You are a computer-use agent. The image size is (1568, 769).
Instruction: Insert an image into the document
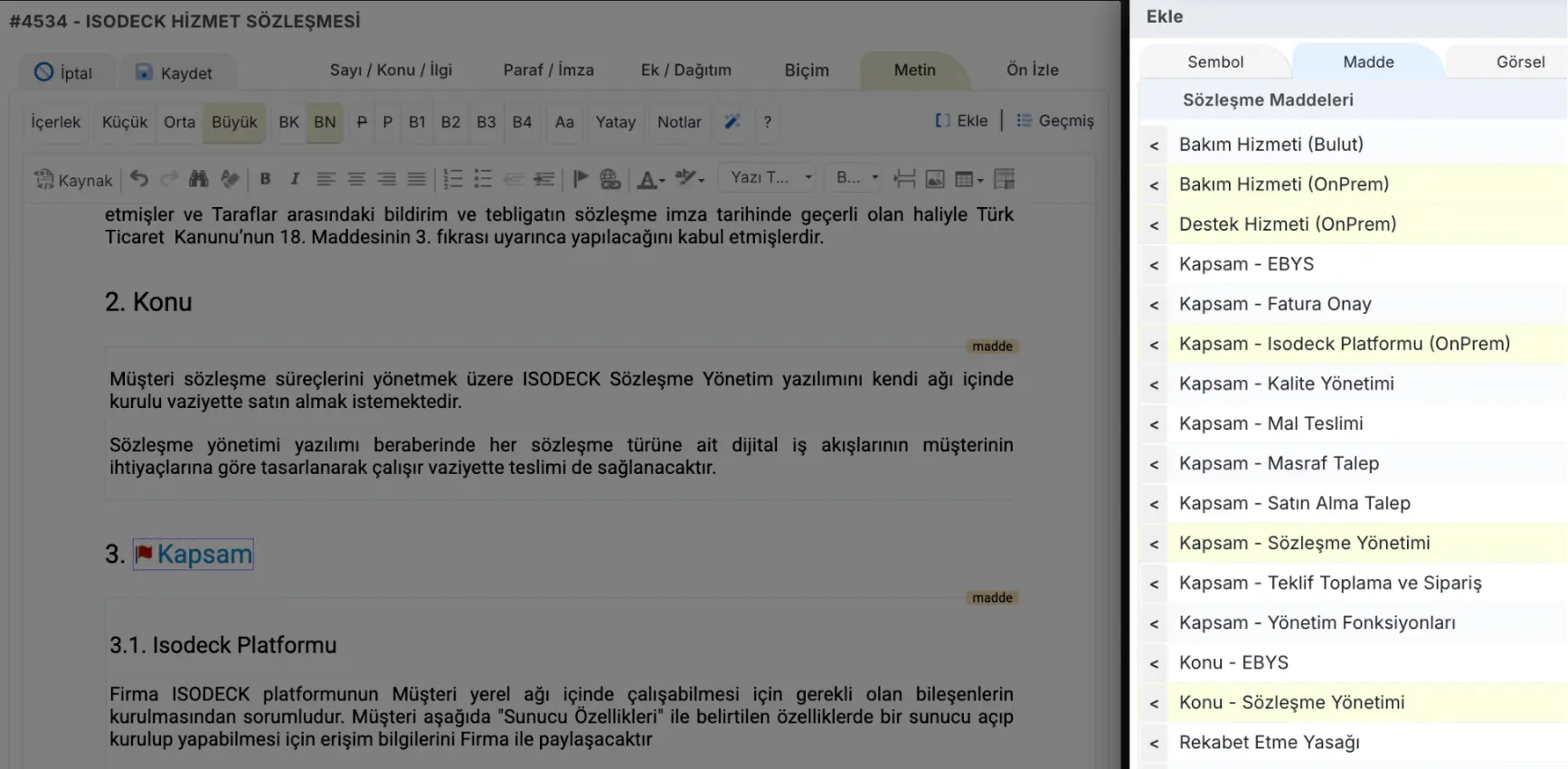pyautogui.click(x=935, y=179)
